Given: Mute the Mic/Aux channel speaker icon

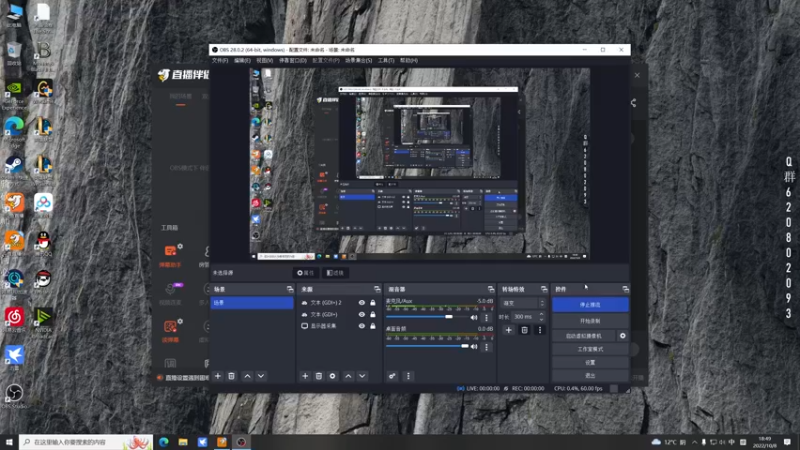Looking at the screenshot, I should coord(474,317).
